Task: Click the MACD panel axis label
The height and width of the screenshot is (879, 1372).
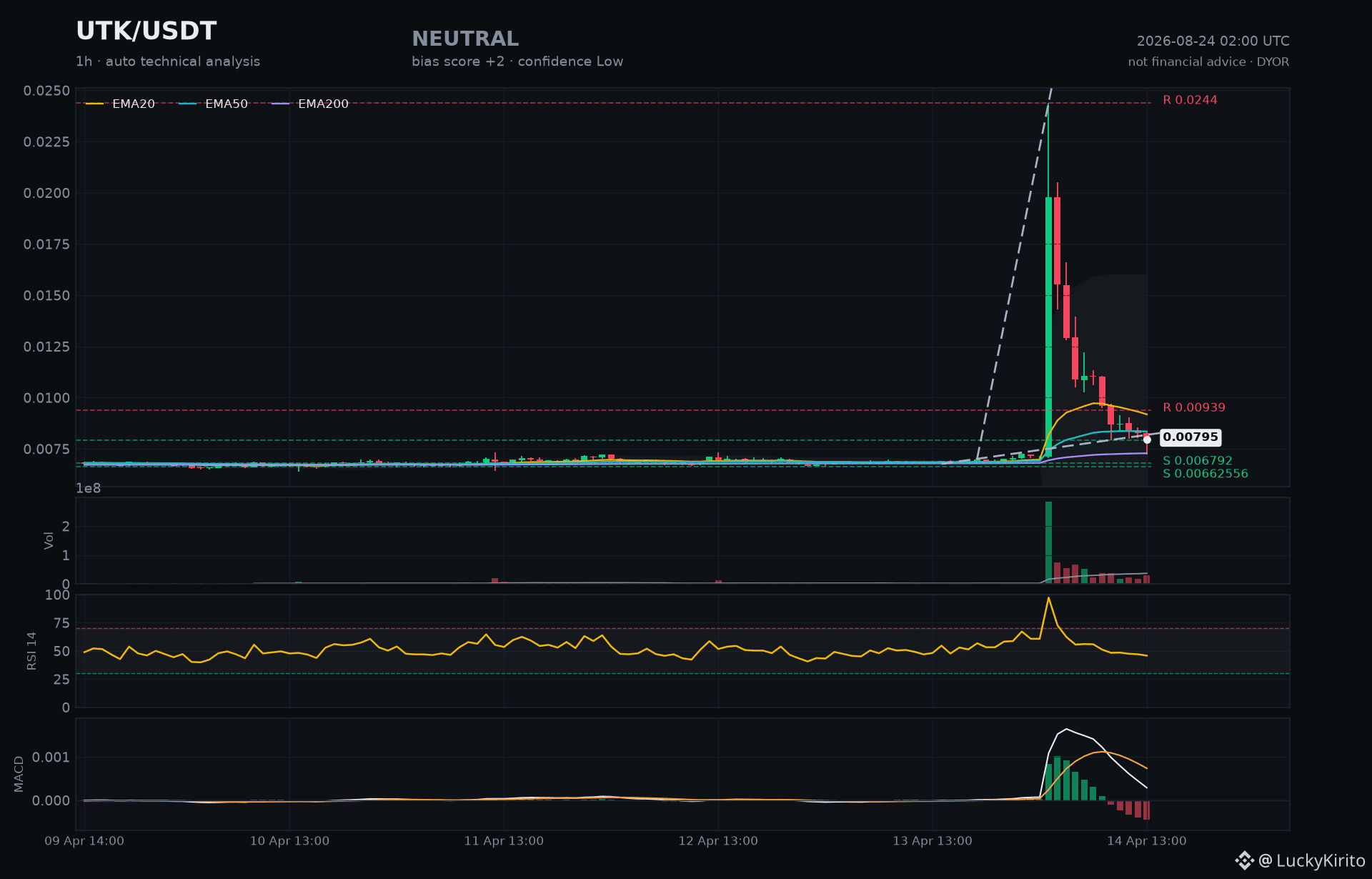Action: (x=19, y=774)
